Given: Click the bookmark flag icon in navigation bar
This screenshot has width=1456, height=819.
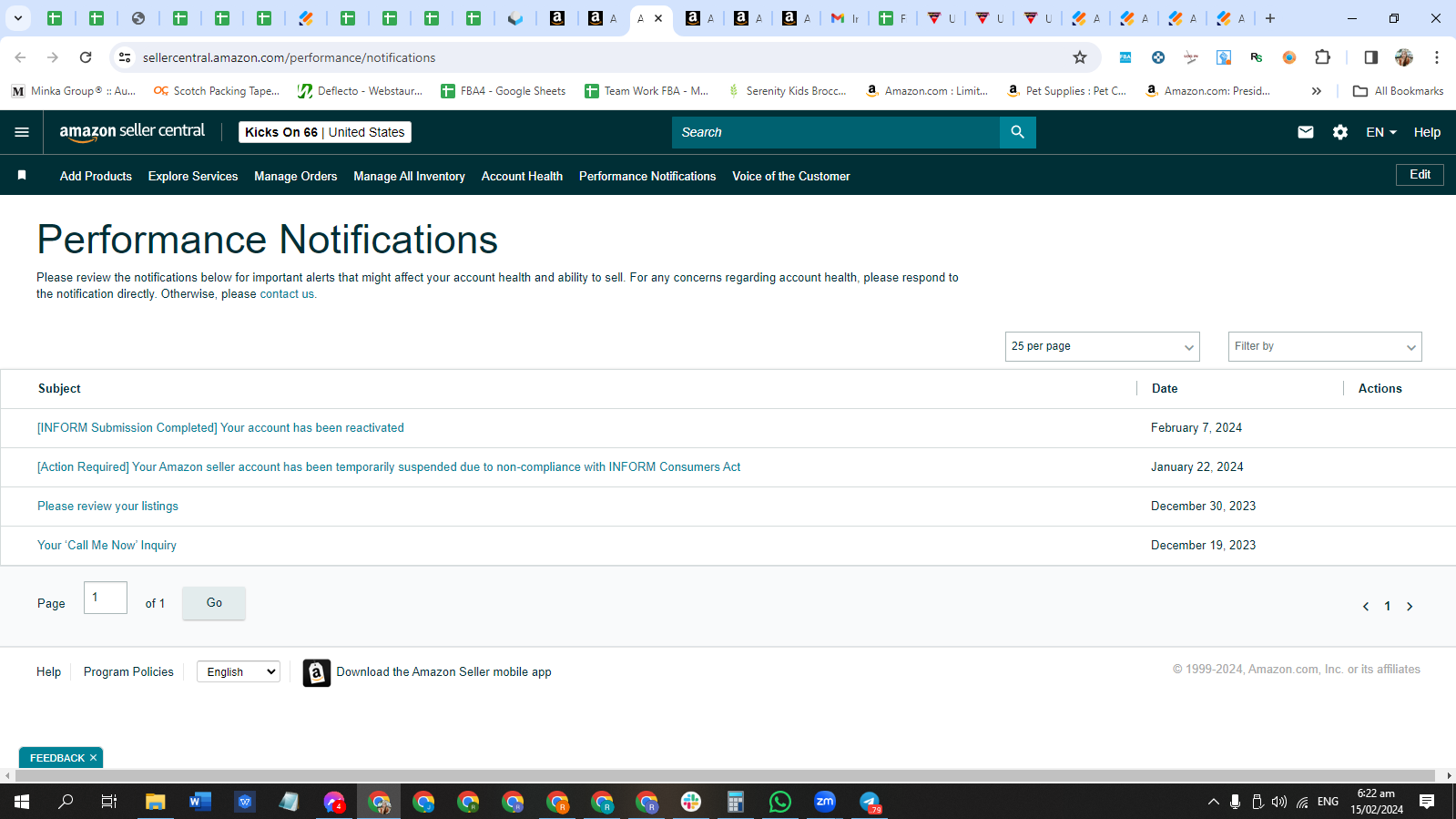Looking at the screenshot, I should pos(22,175).
